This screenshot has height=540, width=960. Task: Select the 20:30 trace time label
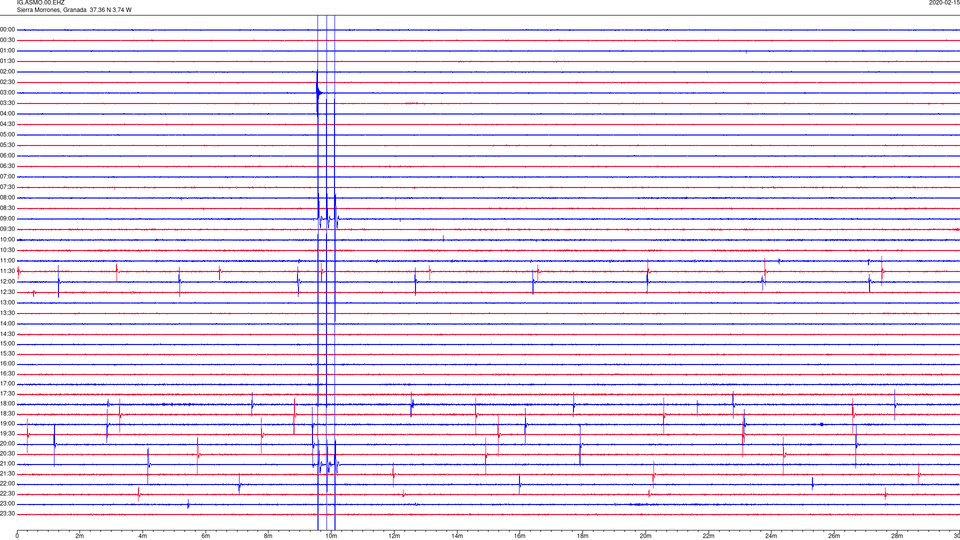pos(7,454)
